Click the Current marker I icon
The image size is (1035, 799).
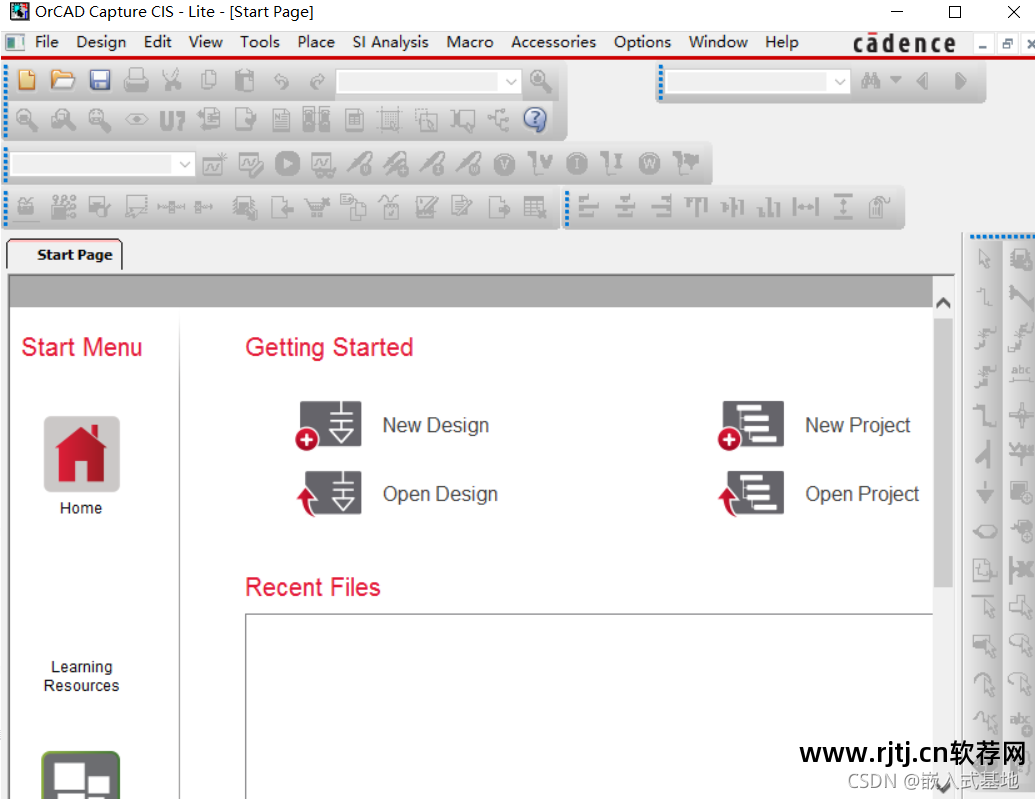tap(577, 164)
